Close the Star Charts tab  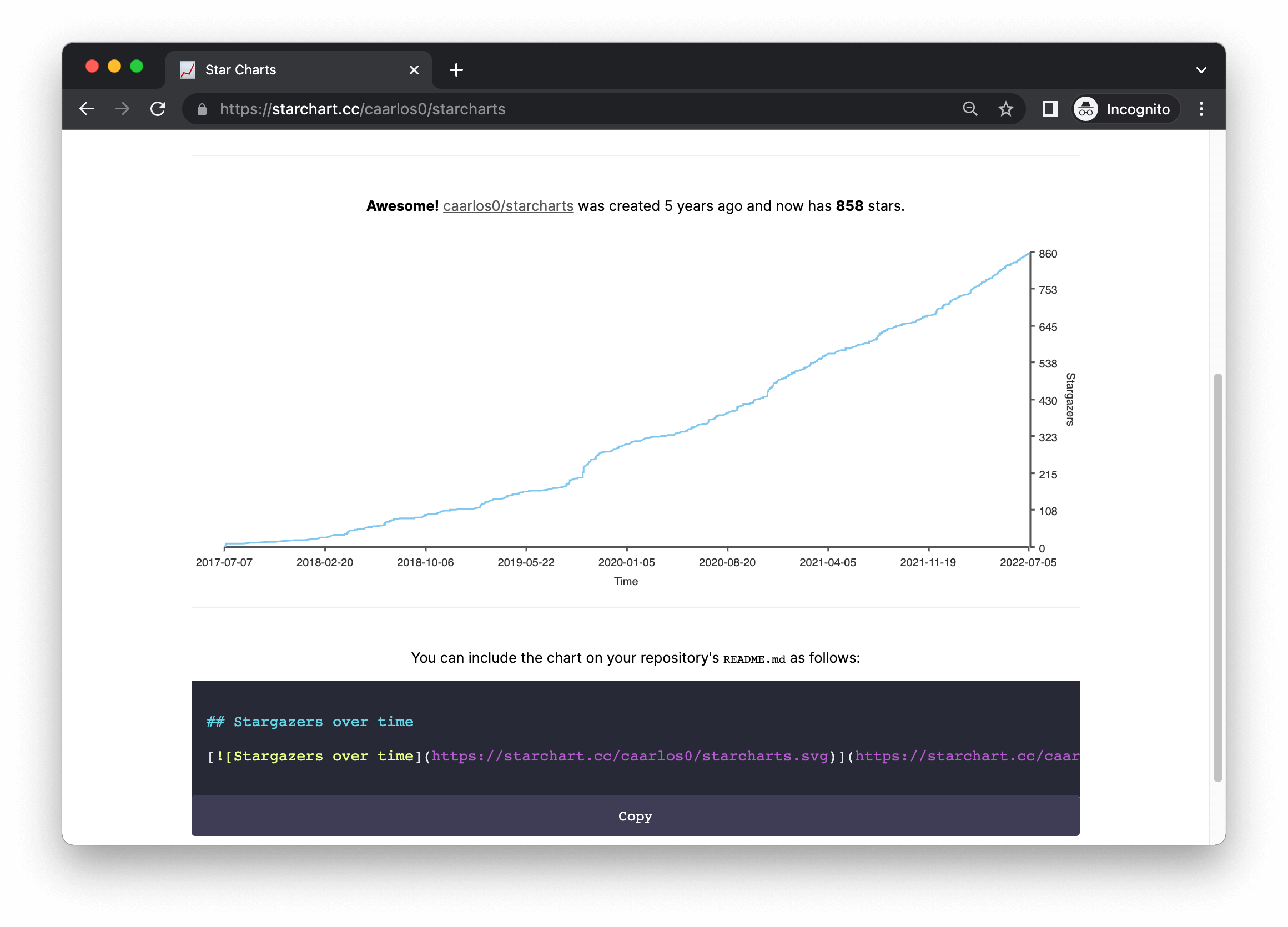(414, 70)
